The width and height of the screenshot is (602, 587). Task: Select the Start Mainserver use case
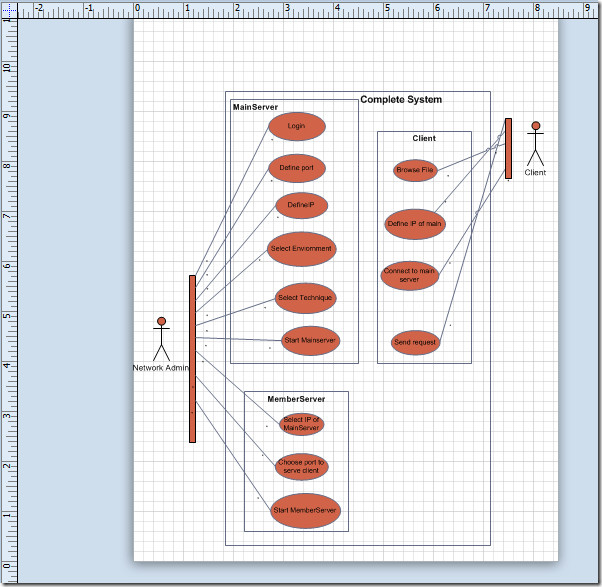click(x=310, y=340)
